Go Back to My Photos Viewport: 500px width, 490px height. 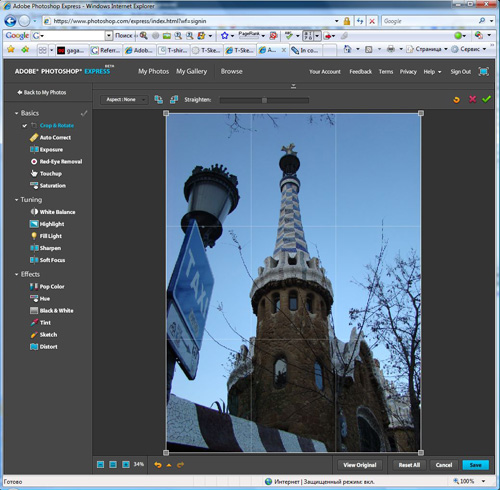tap(42, 92)
